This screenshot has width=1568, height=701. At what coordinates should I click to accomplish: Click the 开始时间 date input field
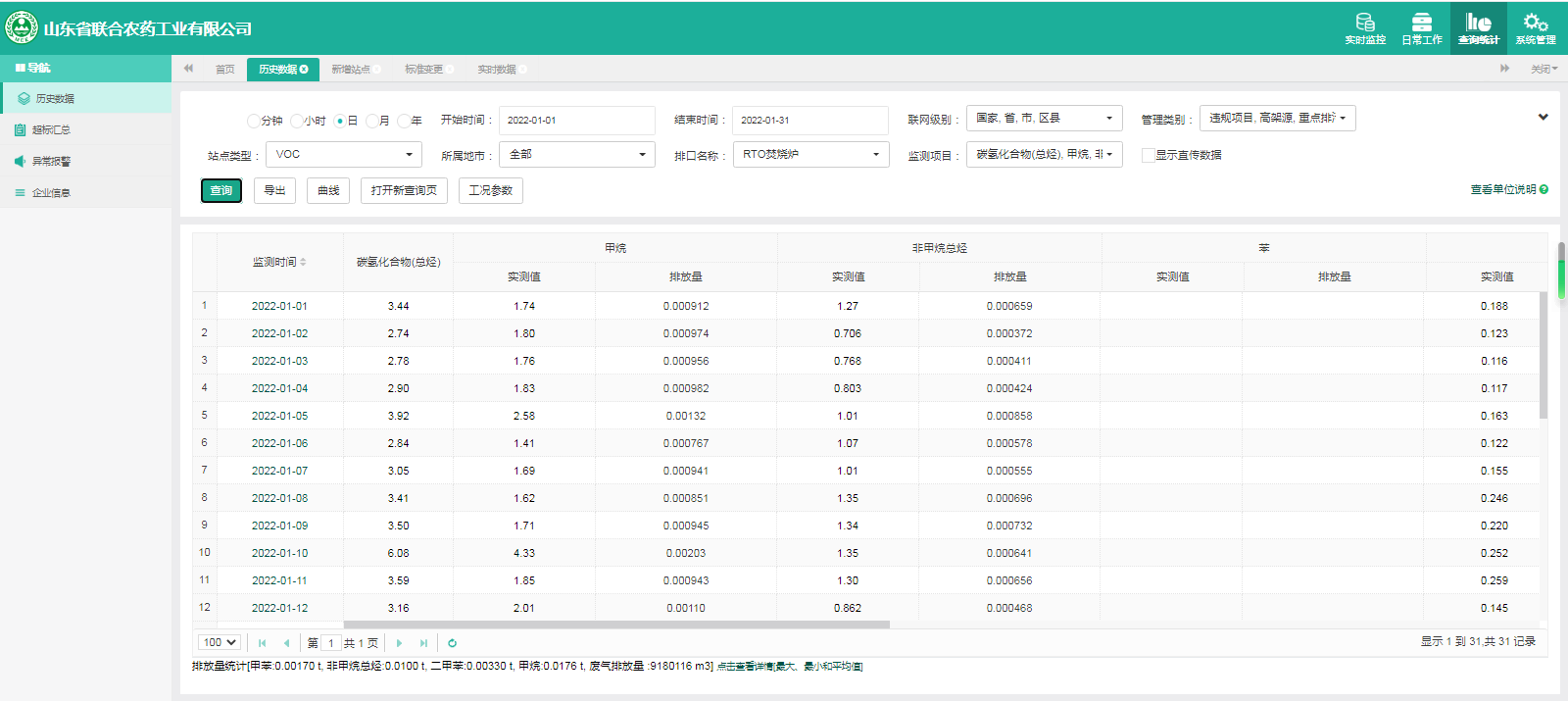(x=576, y=120)
